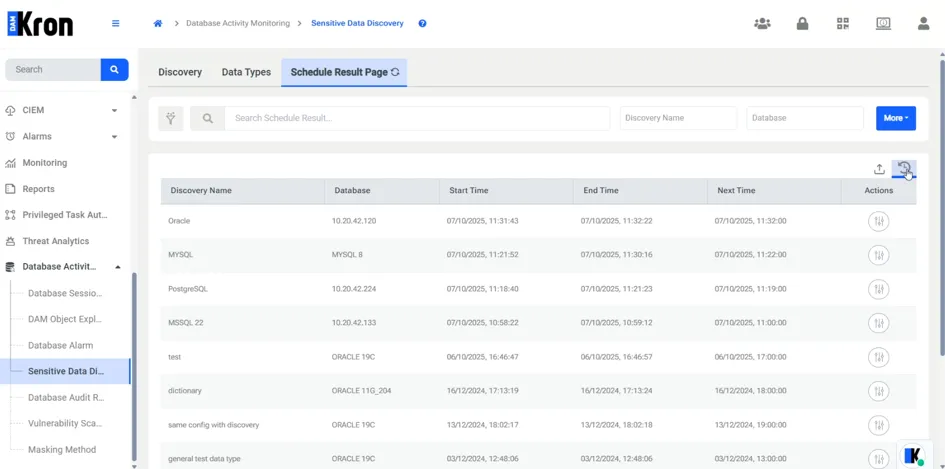945x469 pixels.
Task: Expand the Alarms menu arrow
Action: pos(115,137)
